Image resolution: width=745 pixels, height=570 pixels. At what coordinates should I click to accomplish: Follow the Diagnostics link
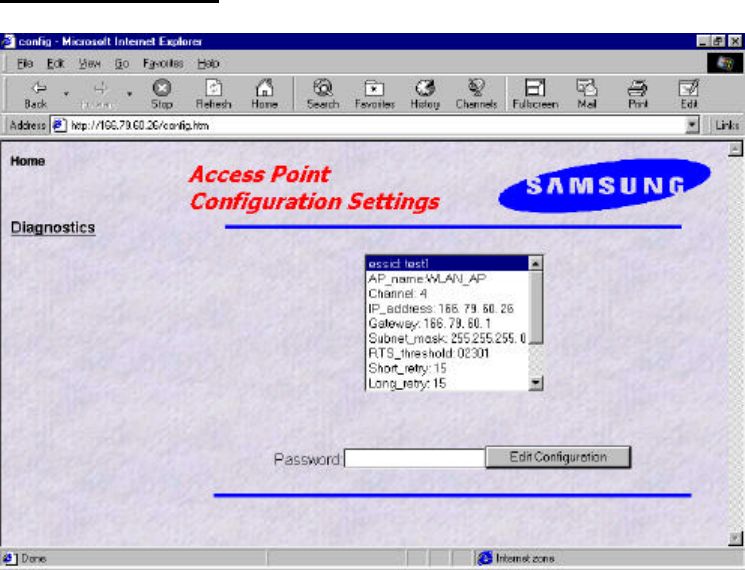[53, 228]
